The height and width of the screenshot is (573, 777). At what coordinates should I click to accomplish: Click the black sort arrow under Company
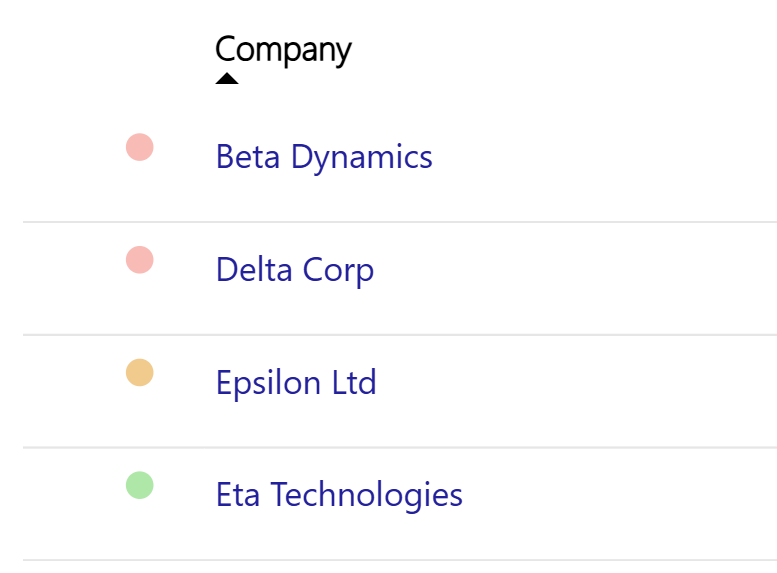(227, 78)
